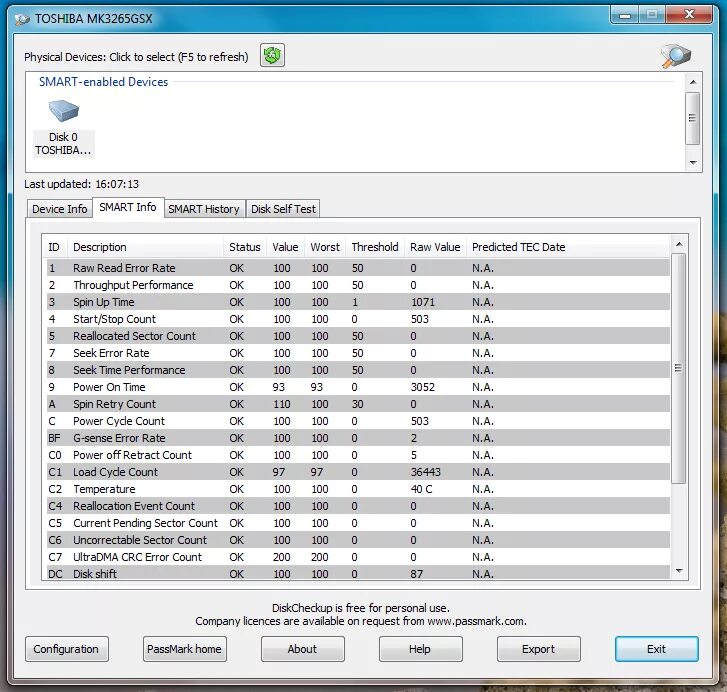Select the Seek Time Performance row
The height and width of the screenshot is (692, 727).
(358, 370)
